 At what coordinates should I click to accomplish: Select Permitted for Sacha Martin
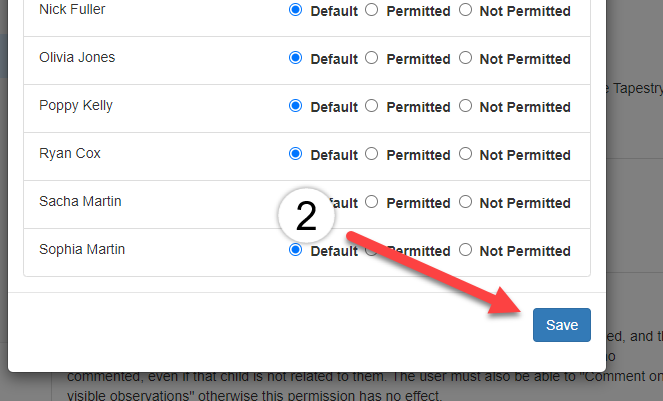click(x=372, y=202)
